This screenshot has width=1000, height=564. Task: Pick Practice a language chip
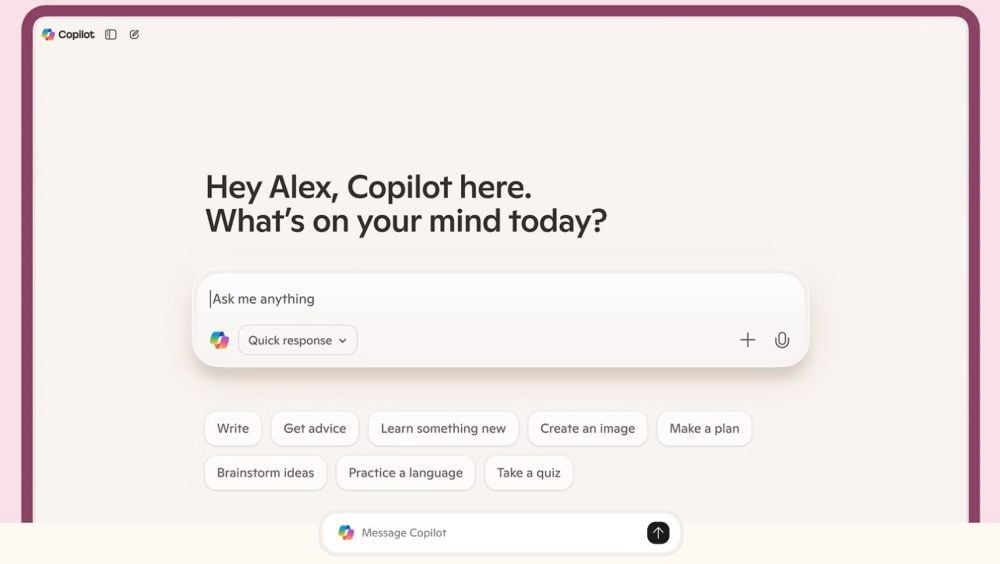[x=406, y=473]
